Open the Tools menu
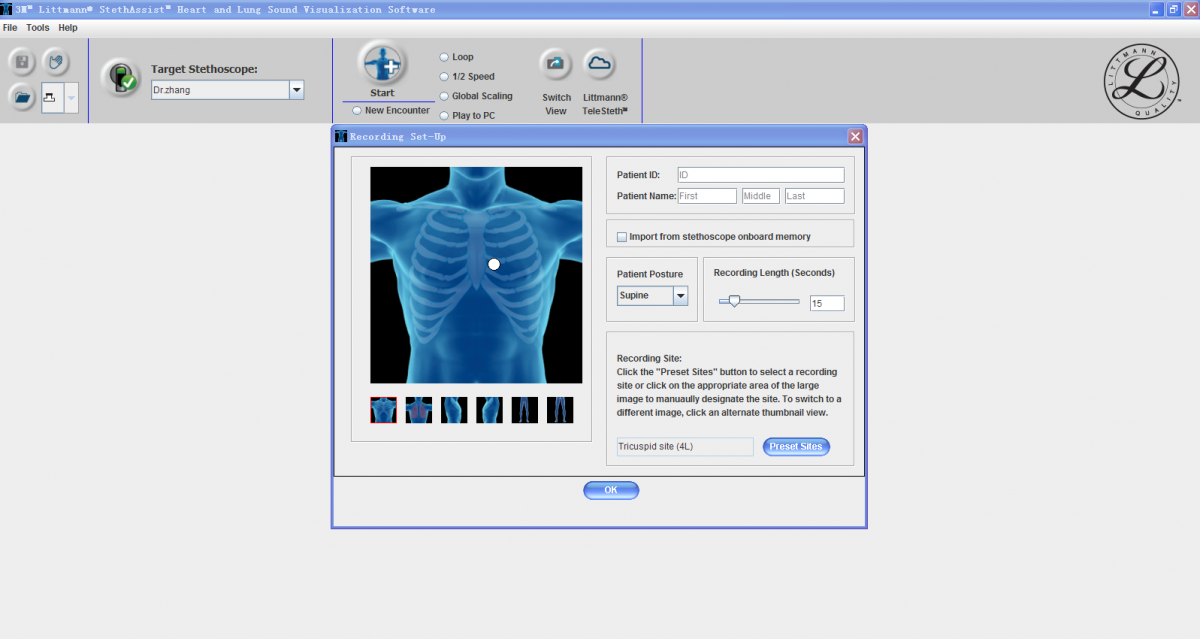1200x639 pixels. click(38, 28)
